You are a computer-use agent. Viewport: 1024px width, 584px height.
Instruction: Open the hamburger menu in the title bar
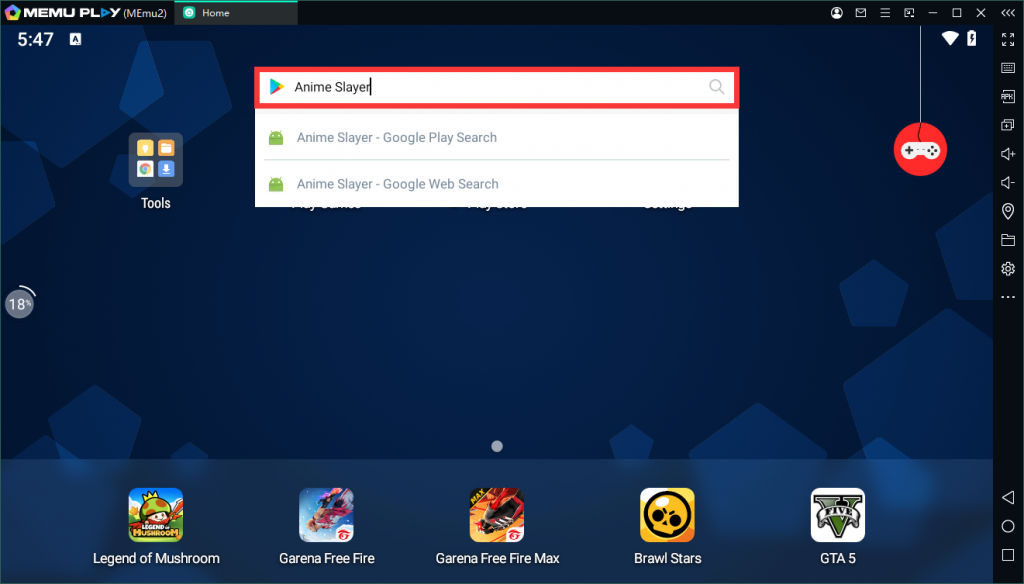(x=884, y=13)
